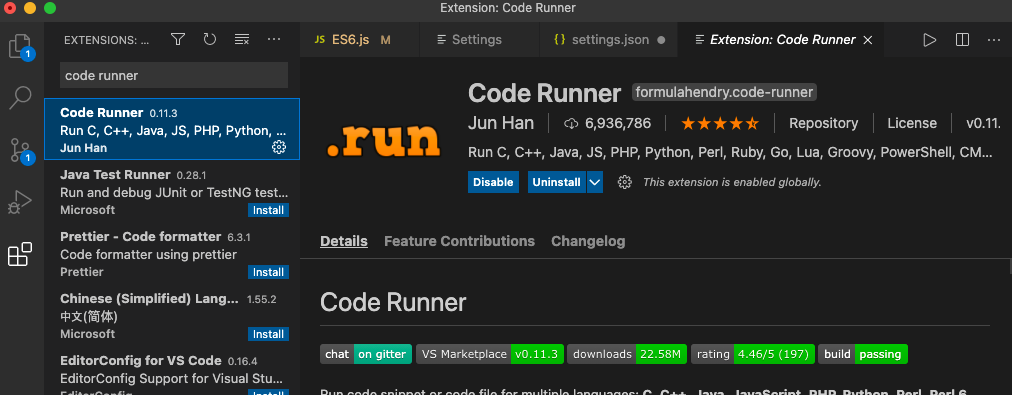1012x395 pixels.
Task: Open the License link
Action: coord(912,123)
